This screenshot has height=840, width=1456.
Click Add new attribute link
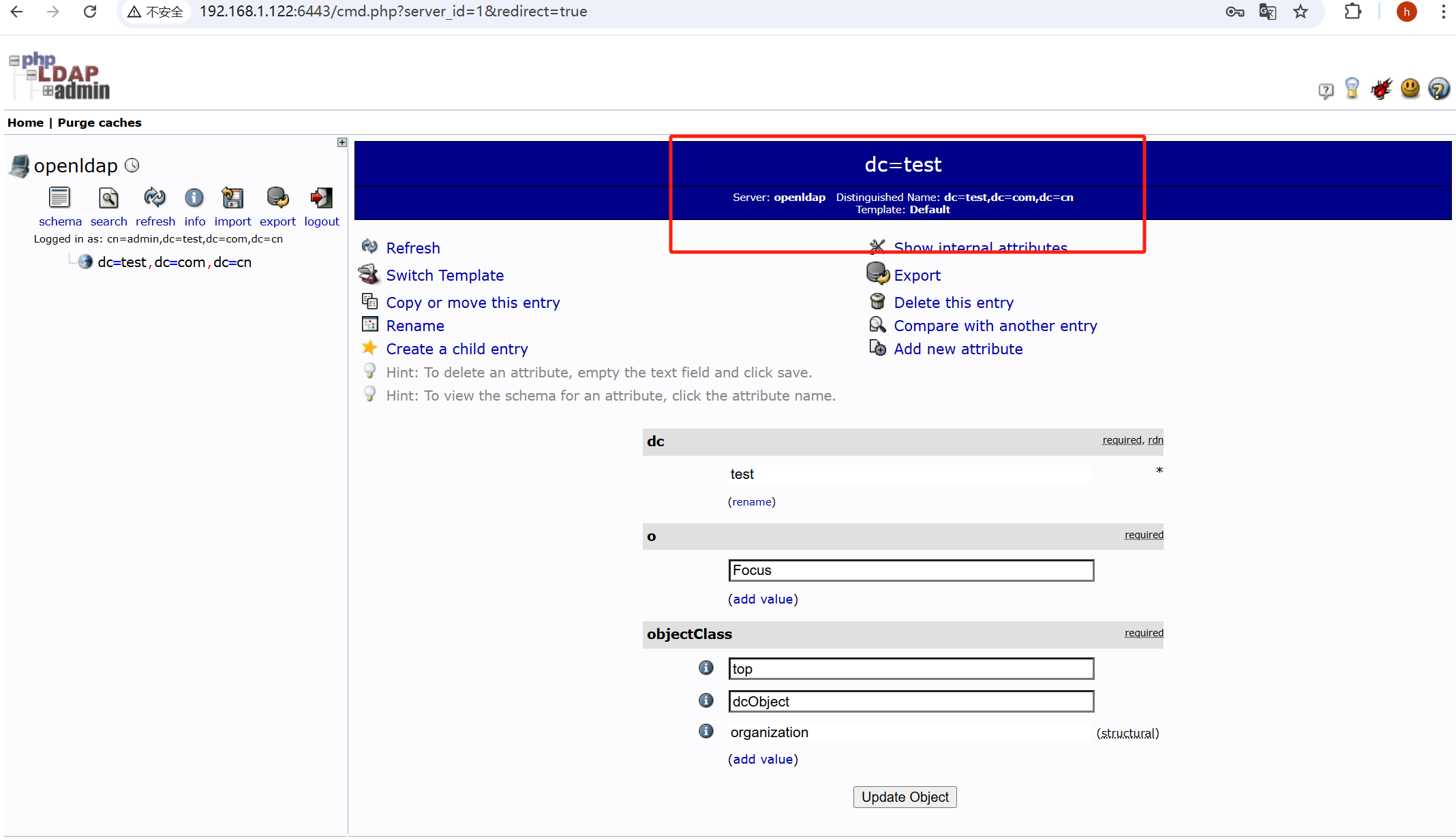(958, 349)
